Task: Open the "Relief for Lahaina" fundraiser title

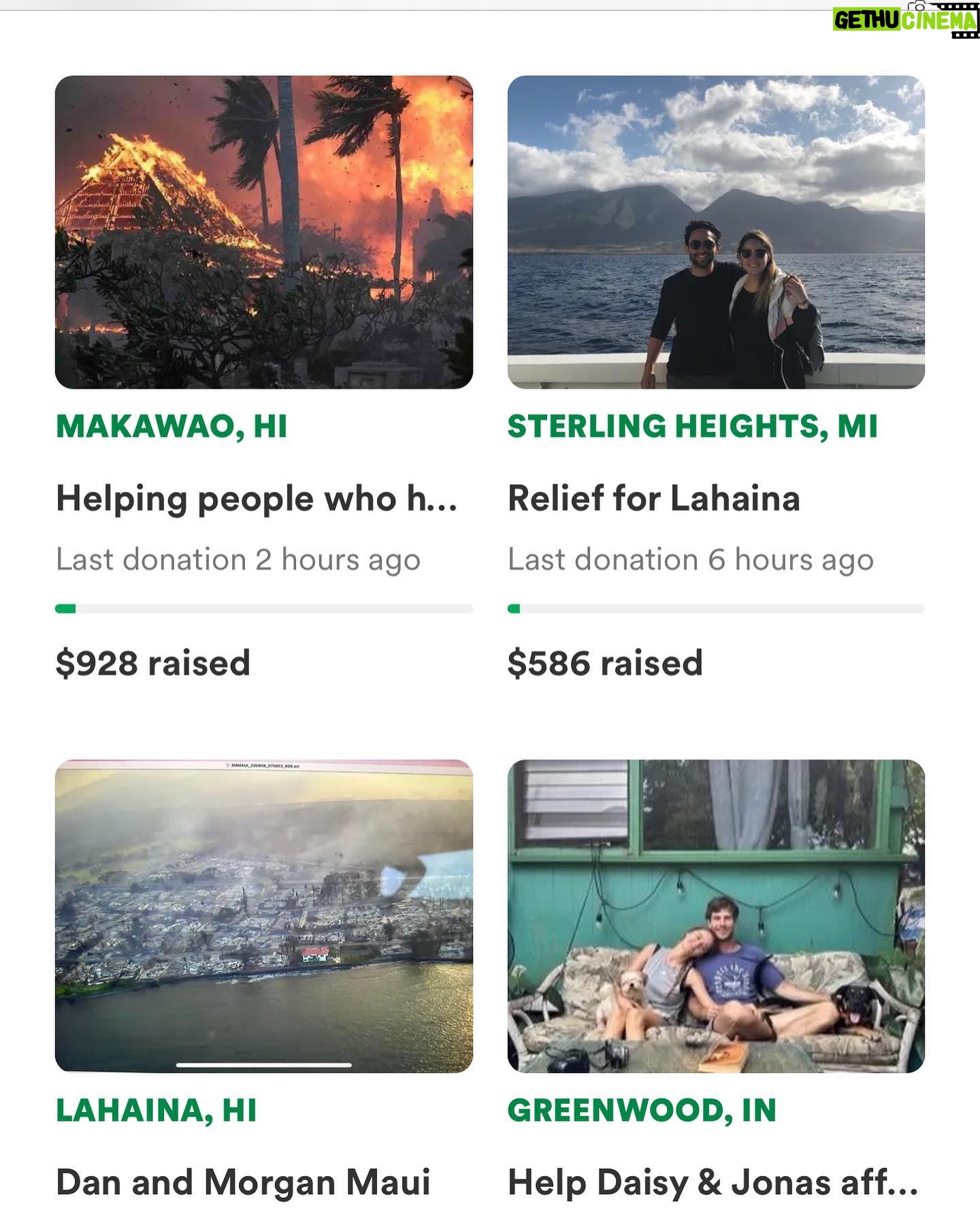Action: [654, 499]
